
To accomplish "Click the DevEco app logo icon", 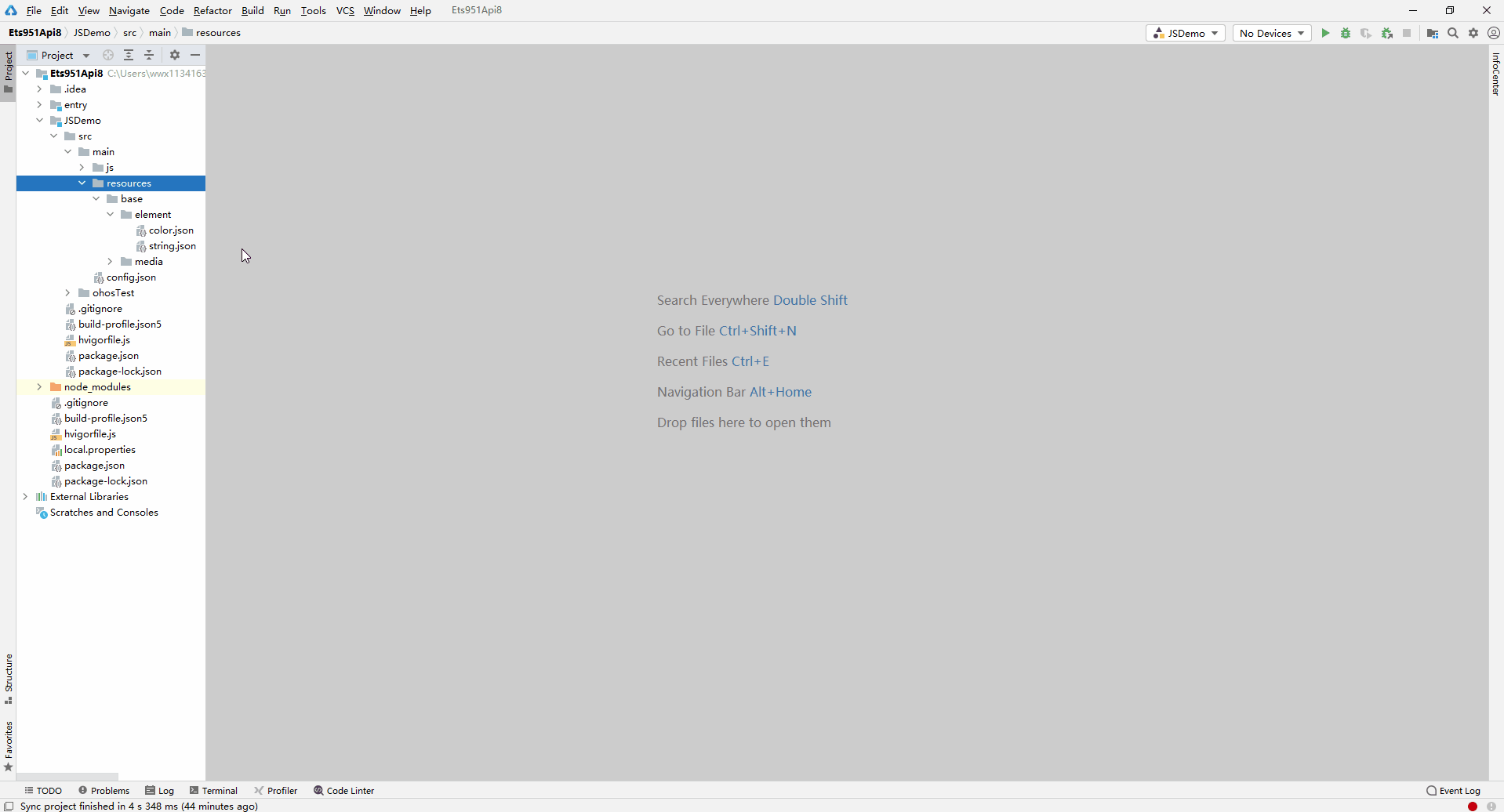I will pos(11,10).
